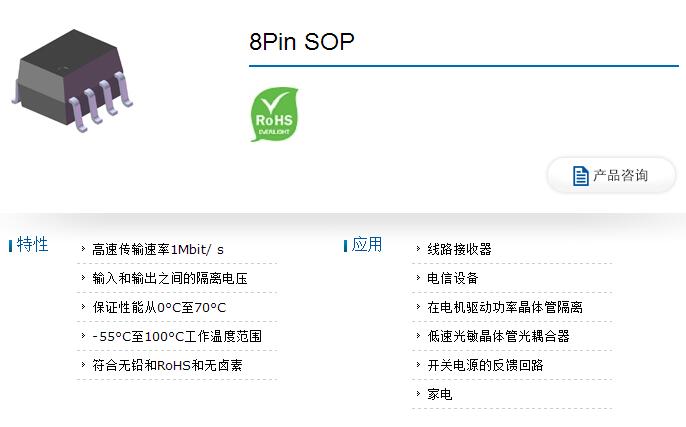Viewport: 686px width, 427px height.
Task: Click the 产品咨询 product inquiry button
Action: click(611, 175)
